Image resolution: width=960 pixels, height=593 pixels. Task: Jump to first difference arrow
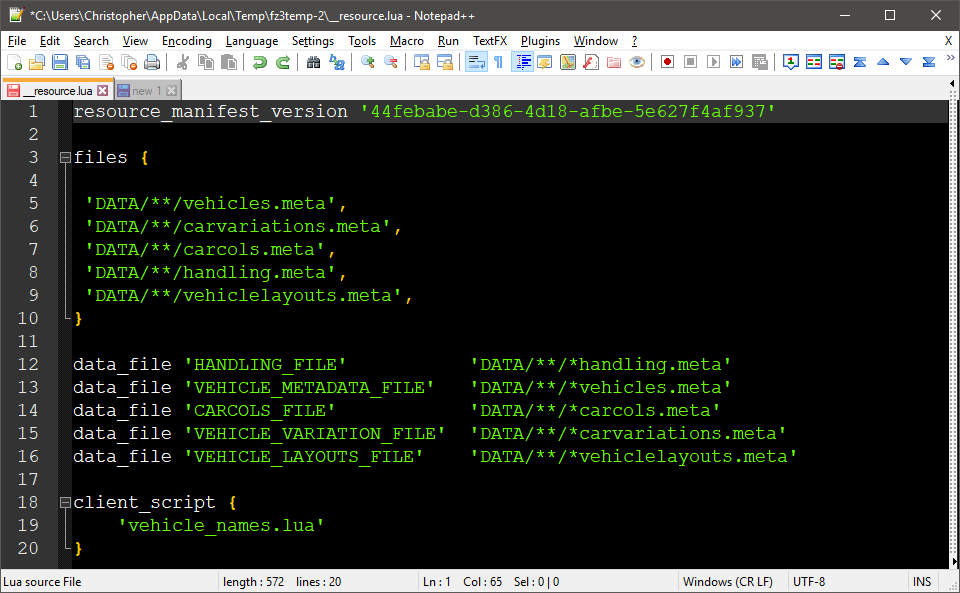point(860,62)
